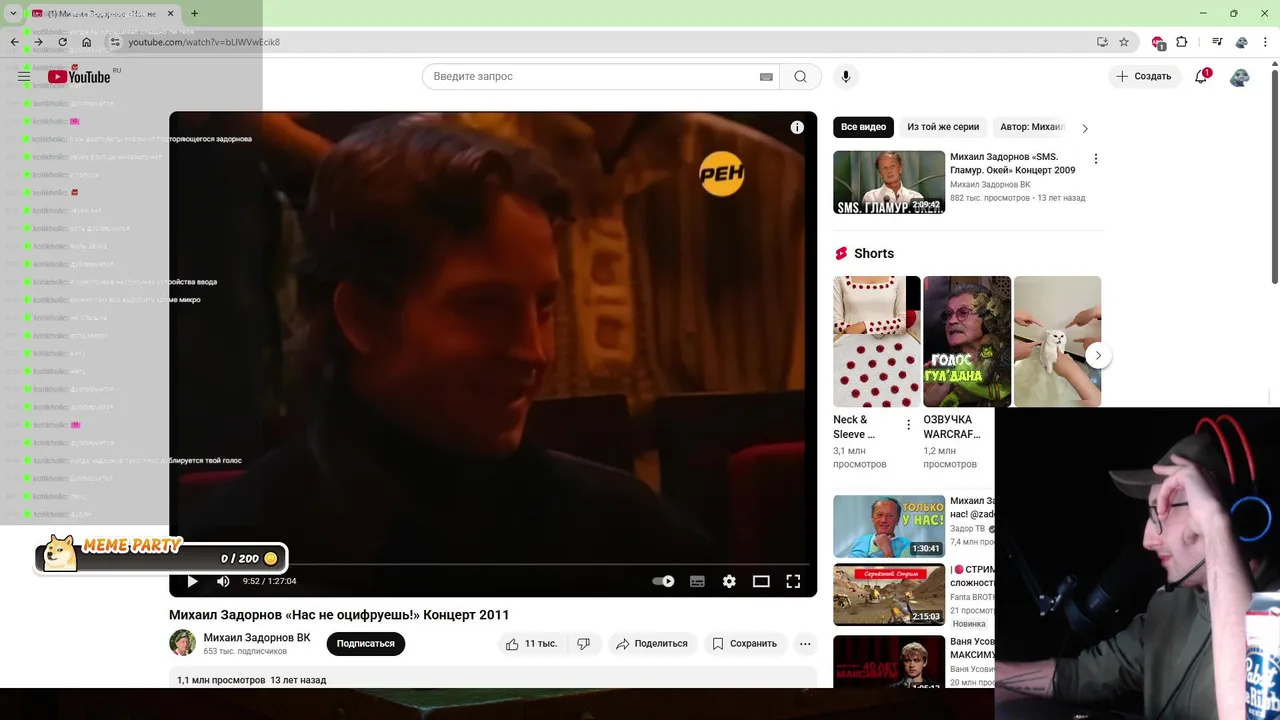The image size is (1280, 720).
Task: Open Михаил Задорнов ВК channel avatar
Action: coord(183,643)
